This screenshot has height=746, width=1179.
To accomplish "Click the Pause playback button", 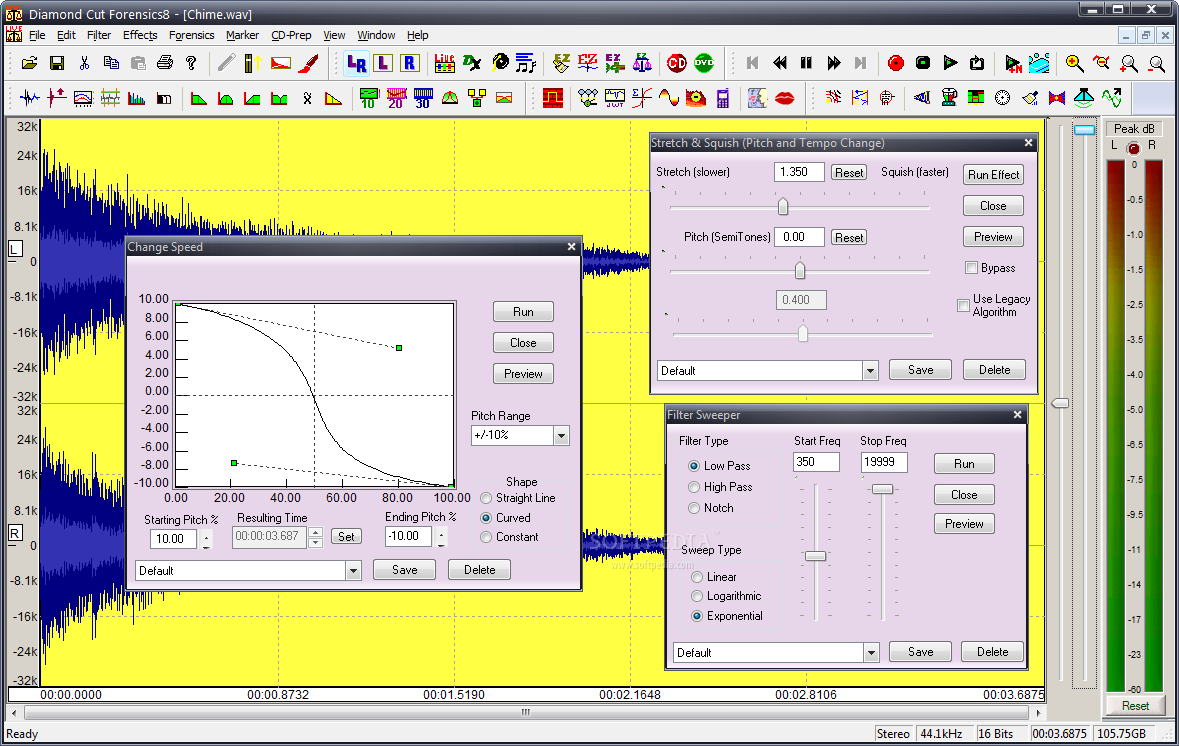I will pyautogui.click(x=806, y=63).
